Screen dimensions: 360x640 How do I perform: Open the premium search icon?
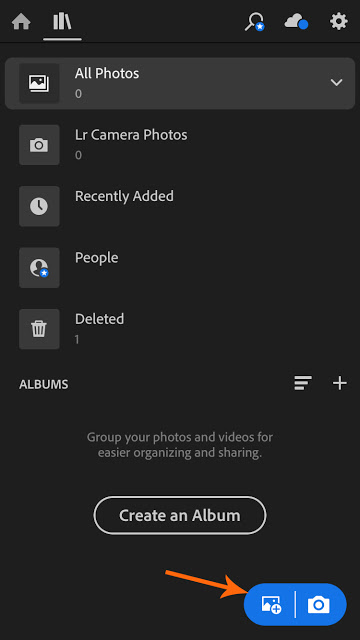click(x=255, y=22)
